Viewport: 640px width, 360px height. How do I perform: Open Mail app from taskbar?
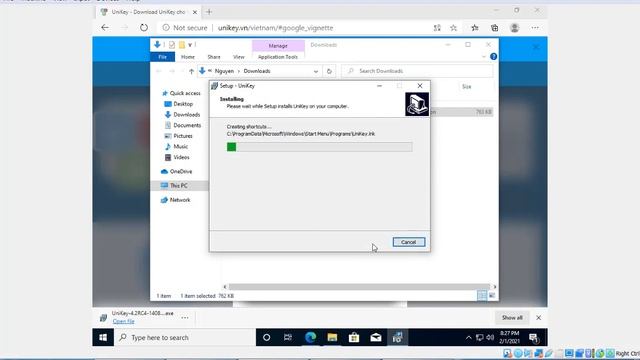pos(376,338)
